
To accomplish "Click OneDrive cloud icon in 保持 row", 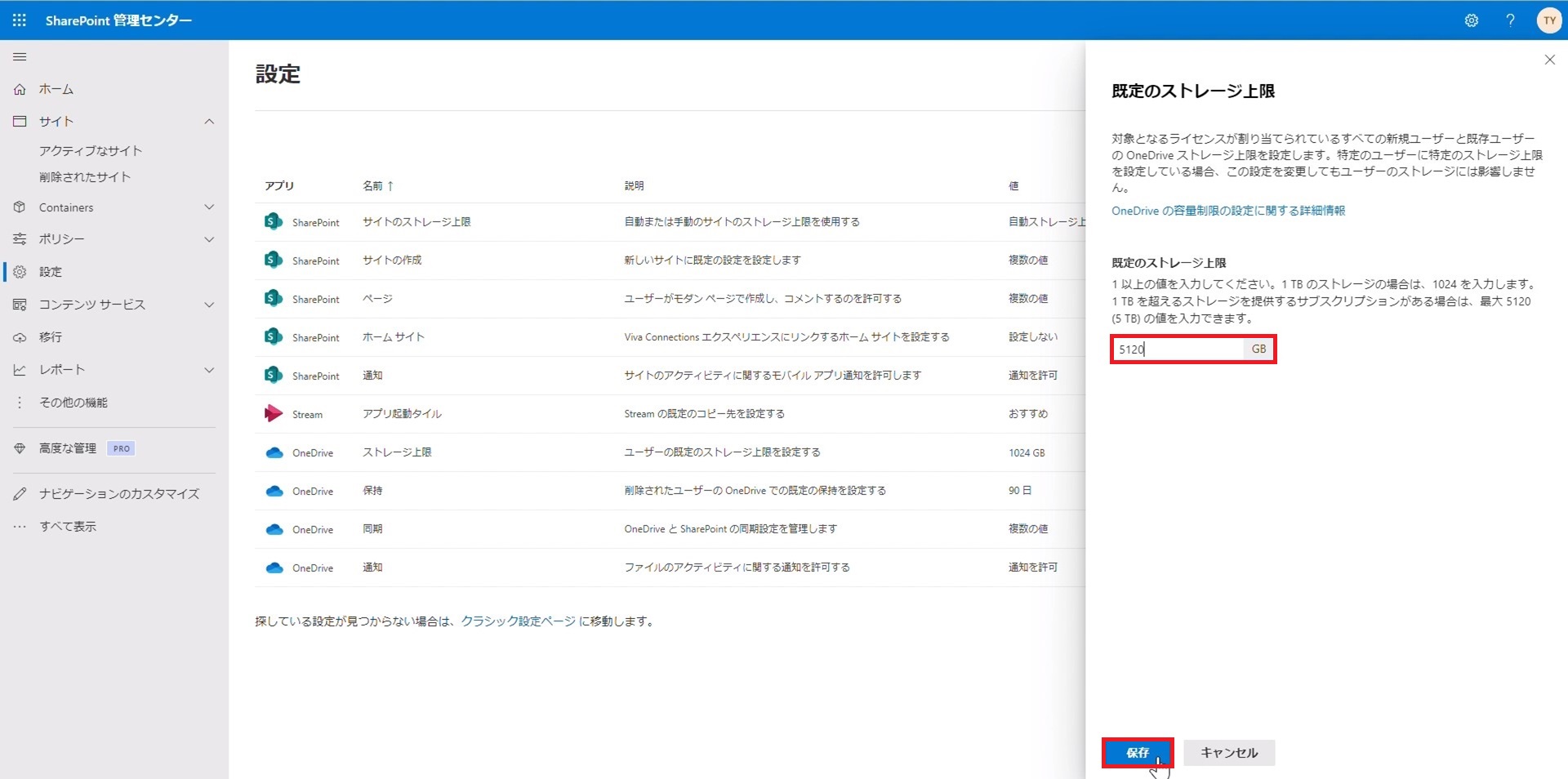I will [x=274, y=491].
